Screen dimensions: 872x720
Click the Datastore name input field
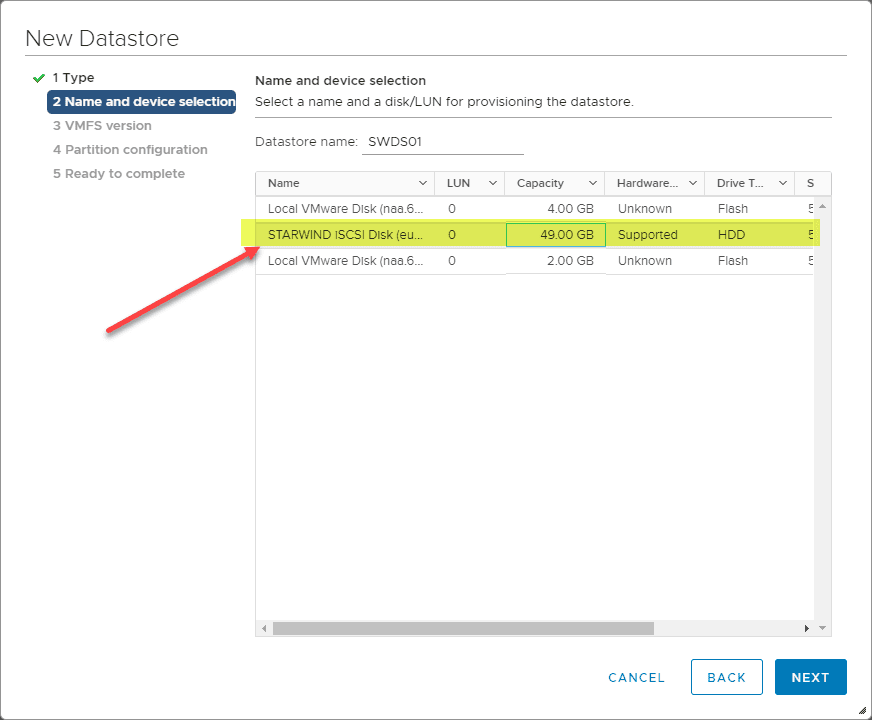[443, 142]
